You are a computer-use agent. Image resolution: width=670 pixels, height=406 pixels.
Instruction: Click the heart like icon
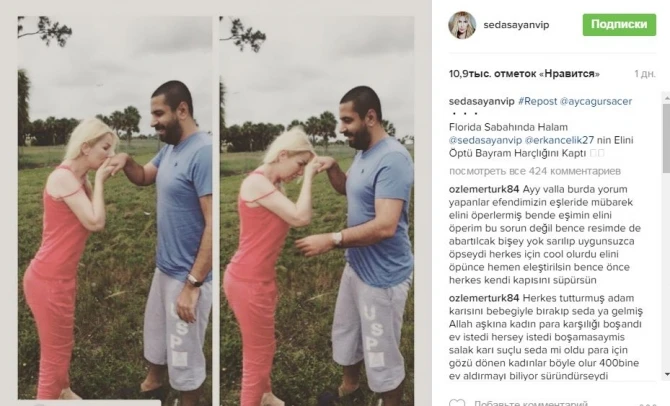(457, 403)
